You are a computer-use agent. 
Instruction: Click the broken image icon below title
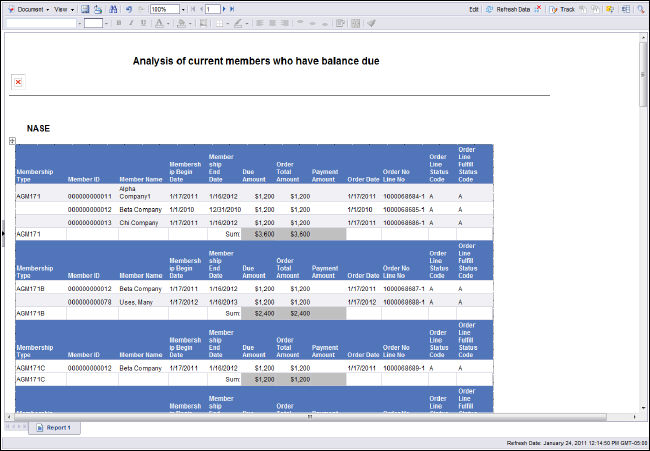(x=18, y=81)
